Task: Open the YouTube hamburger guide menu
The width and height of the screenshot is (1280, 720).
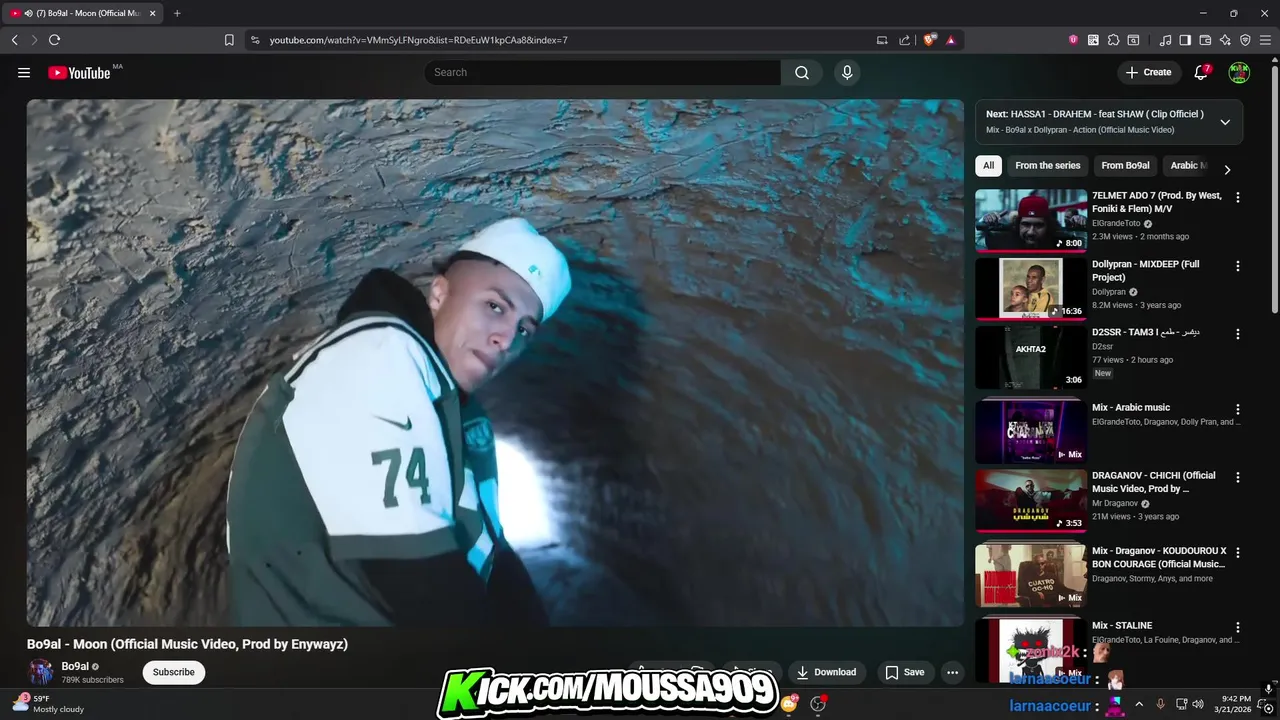Action: coord(24,72)
